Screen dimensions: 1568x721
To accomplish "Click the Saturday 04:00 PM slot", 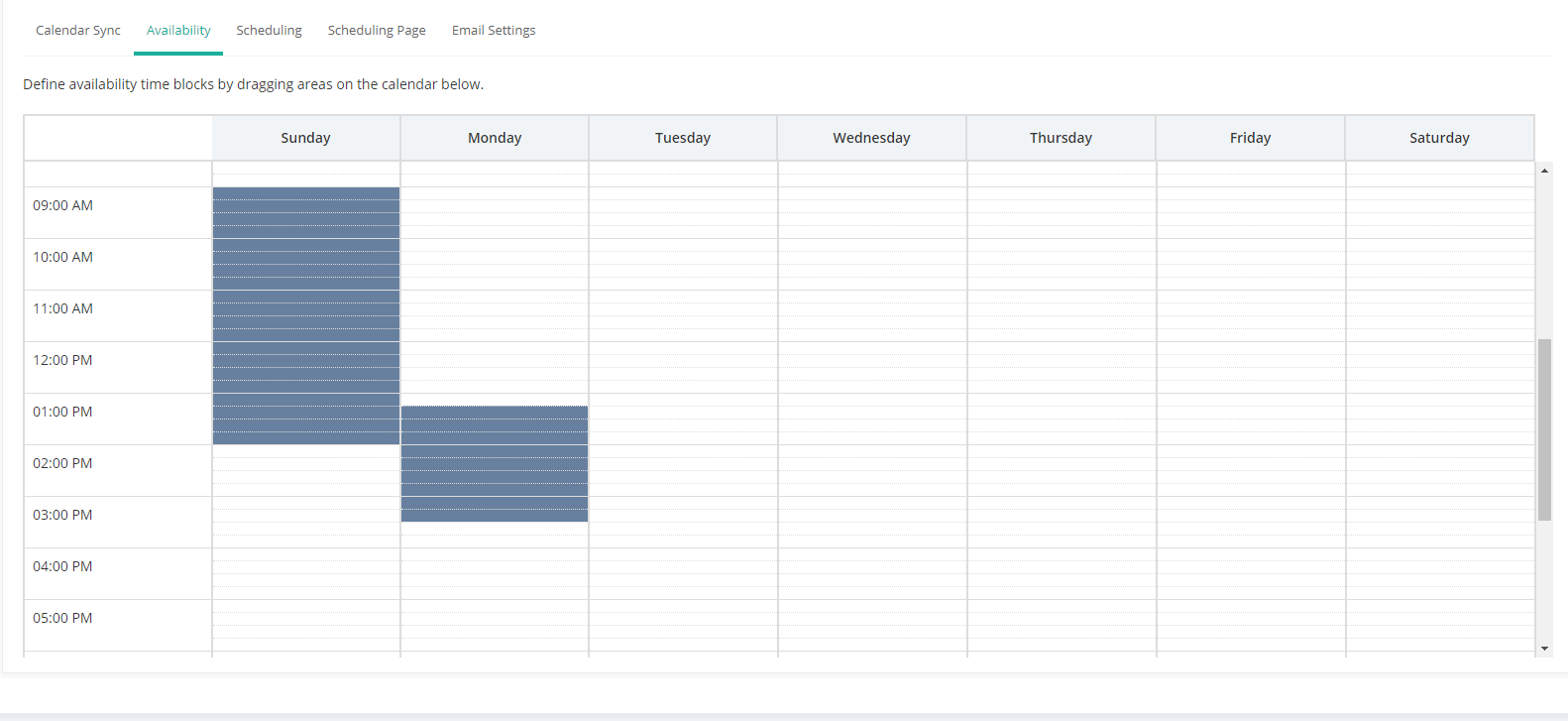I will click(x=1440, y=573).
